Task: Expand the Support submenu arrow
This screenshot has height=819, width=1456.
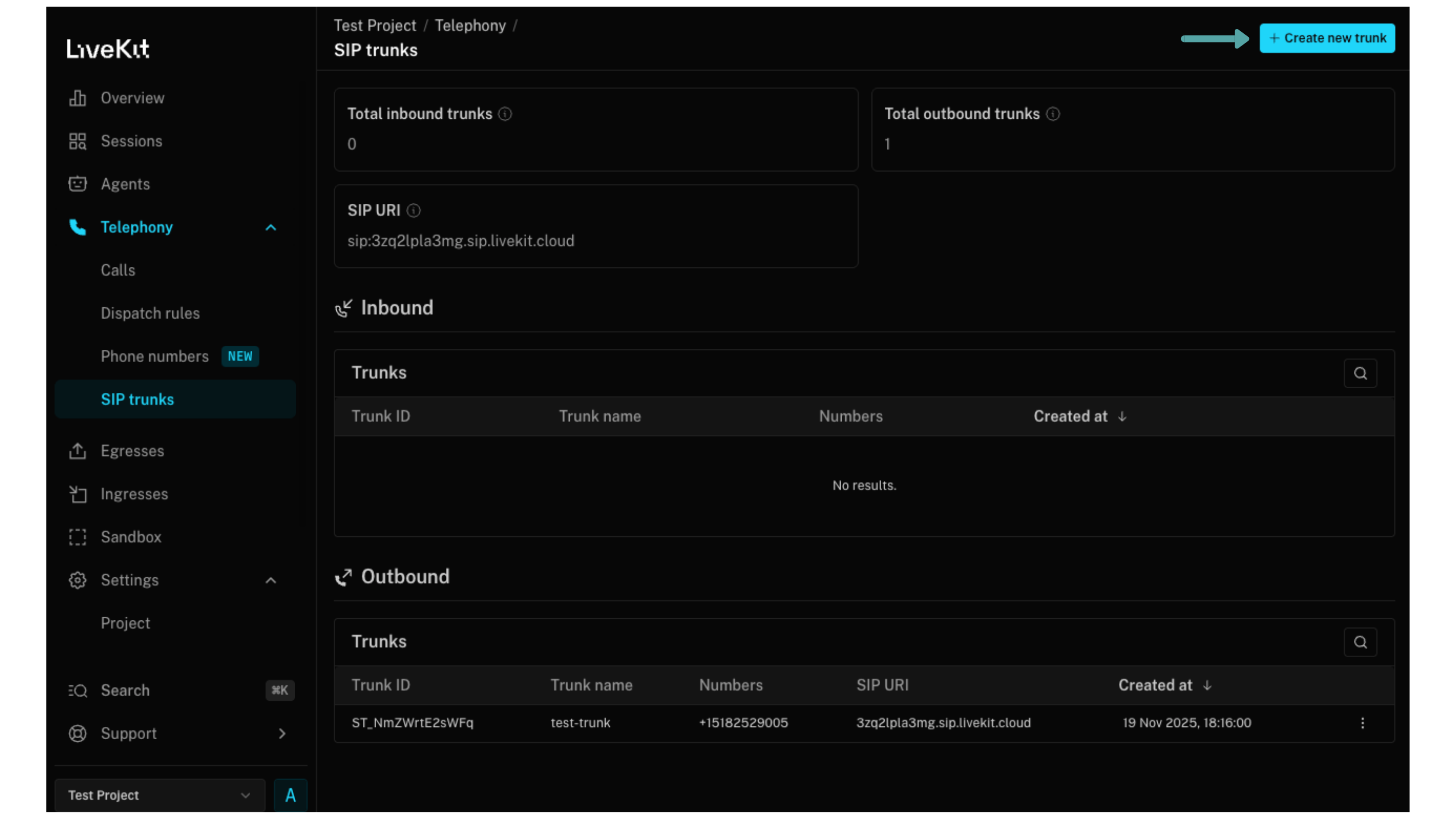Action: [282, 734]
